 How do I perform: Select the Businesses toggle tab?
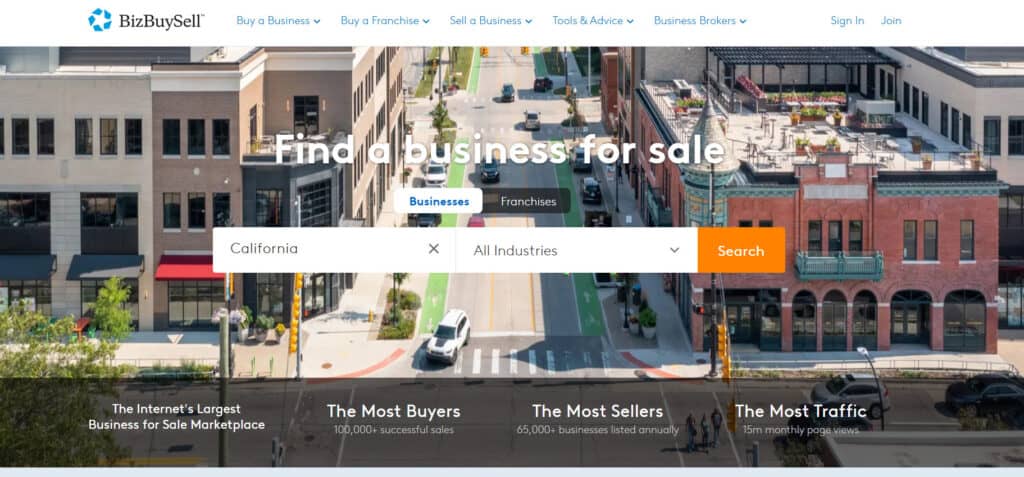coord(439,201)
